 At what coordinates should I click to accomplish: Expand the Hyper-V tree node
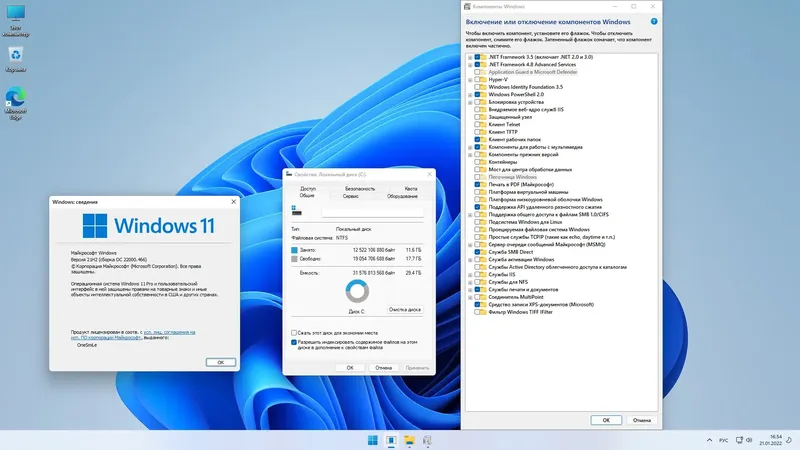pyautogui.click(x=470, y=80)
